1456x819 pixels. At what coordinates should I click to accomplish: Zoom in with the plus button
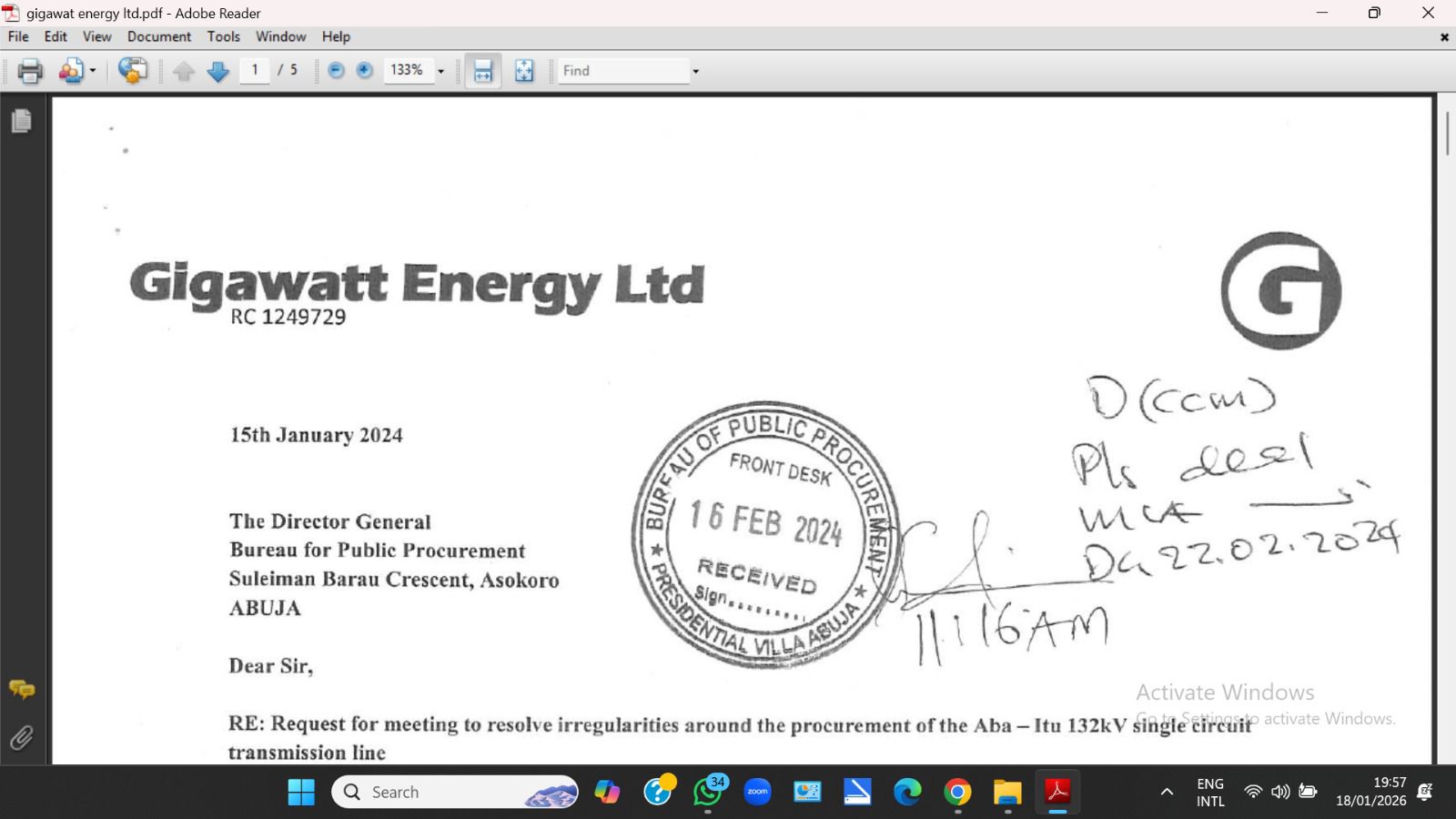[x=364, y=70]
